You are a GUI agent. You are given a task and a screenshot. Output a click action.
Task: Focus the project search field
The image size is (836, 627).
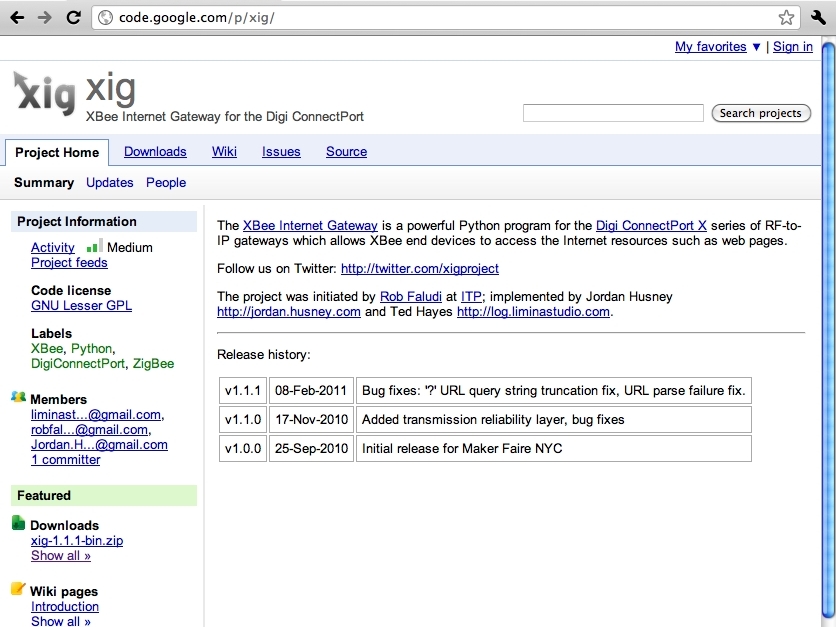(x=613, y=113)
